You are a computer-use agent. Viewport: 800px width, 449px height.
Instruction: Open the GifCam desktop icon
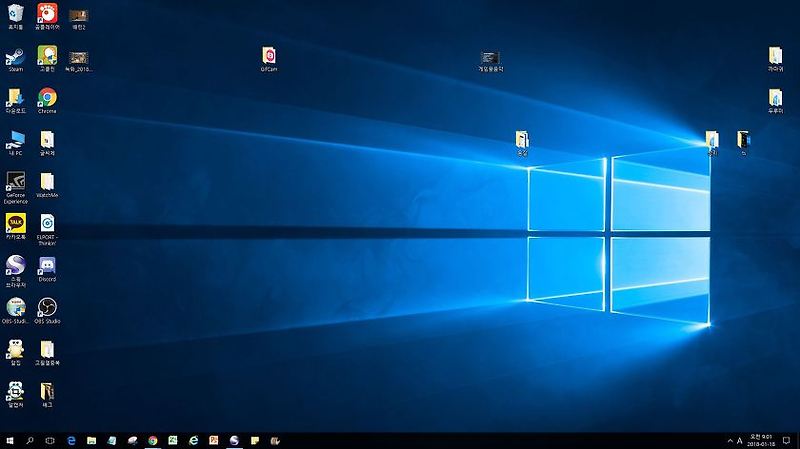(x=269, y=58)
